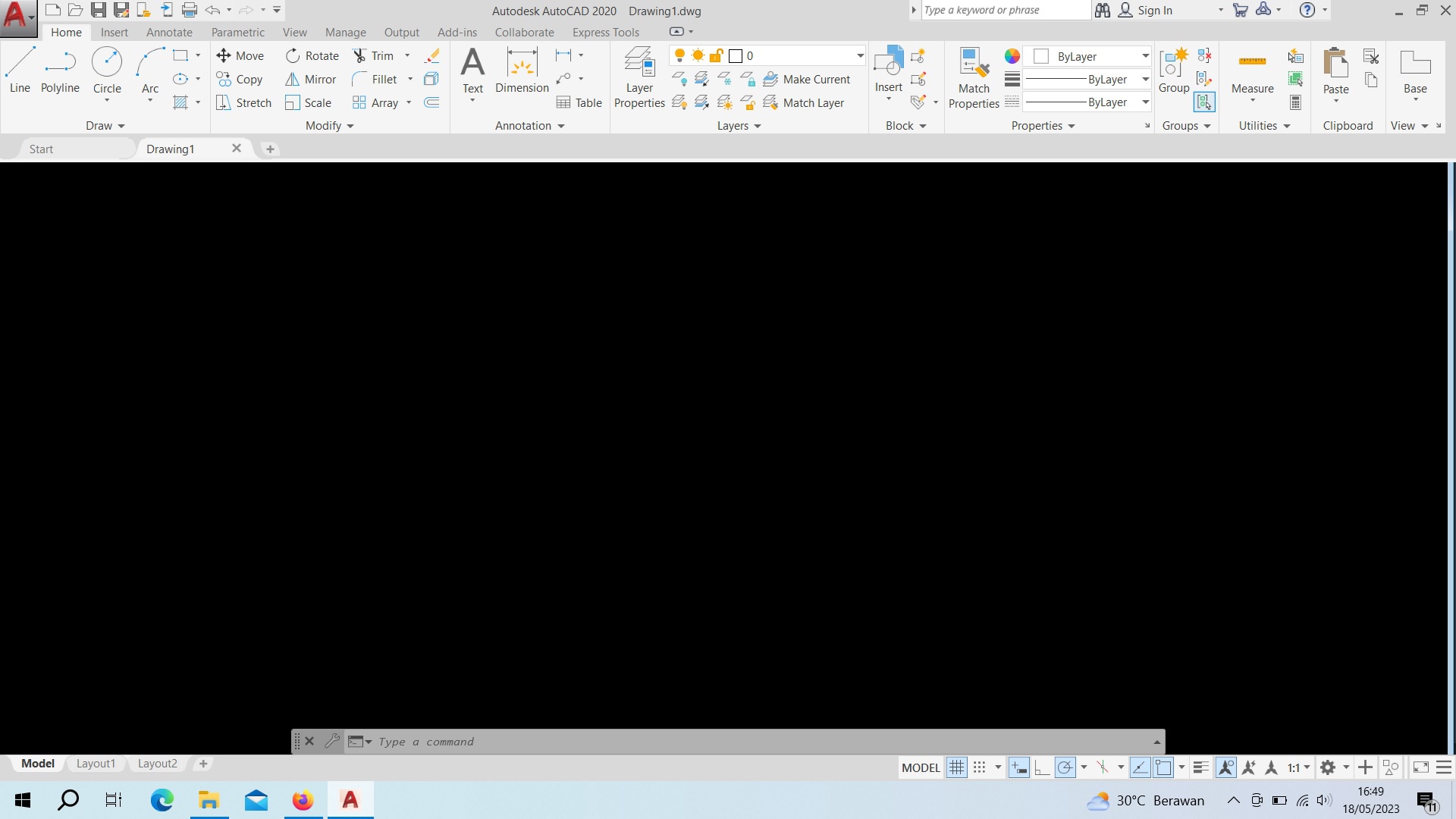Open the annotation scale 1:1 dropdown
The width and height of the screenshot is (1456, 819).
point(1298,767)
